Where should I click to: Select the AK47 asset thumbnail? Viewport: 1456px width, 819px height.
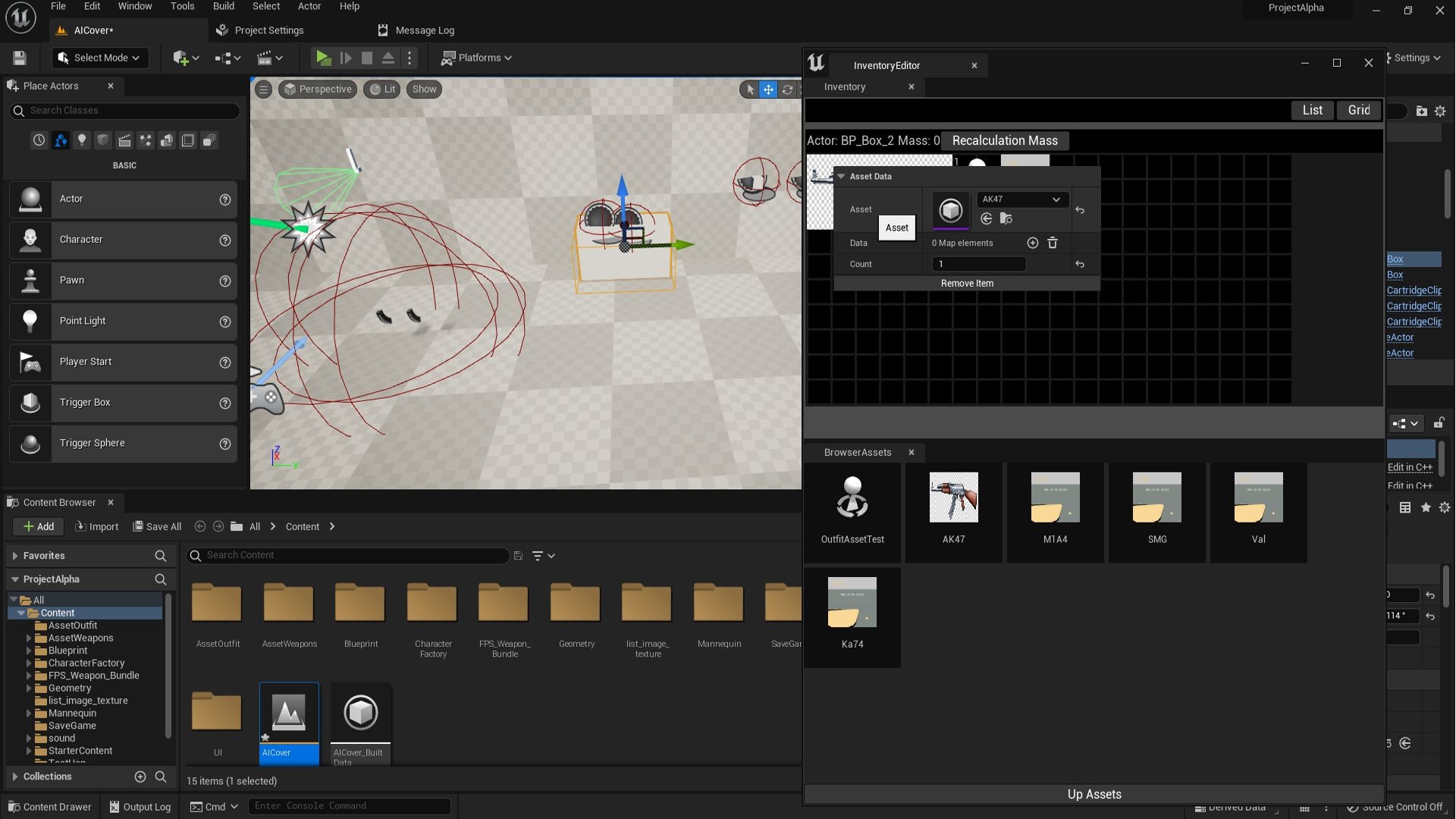(953, 498)
